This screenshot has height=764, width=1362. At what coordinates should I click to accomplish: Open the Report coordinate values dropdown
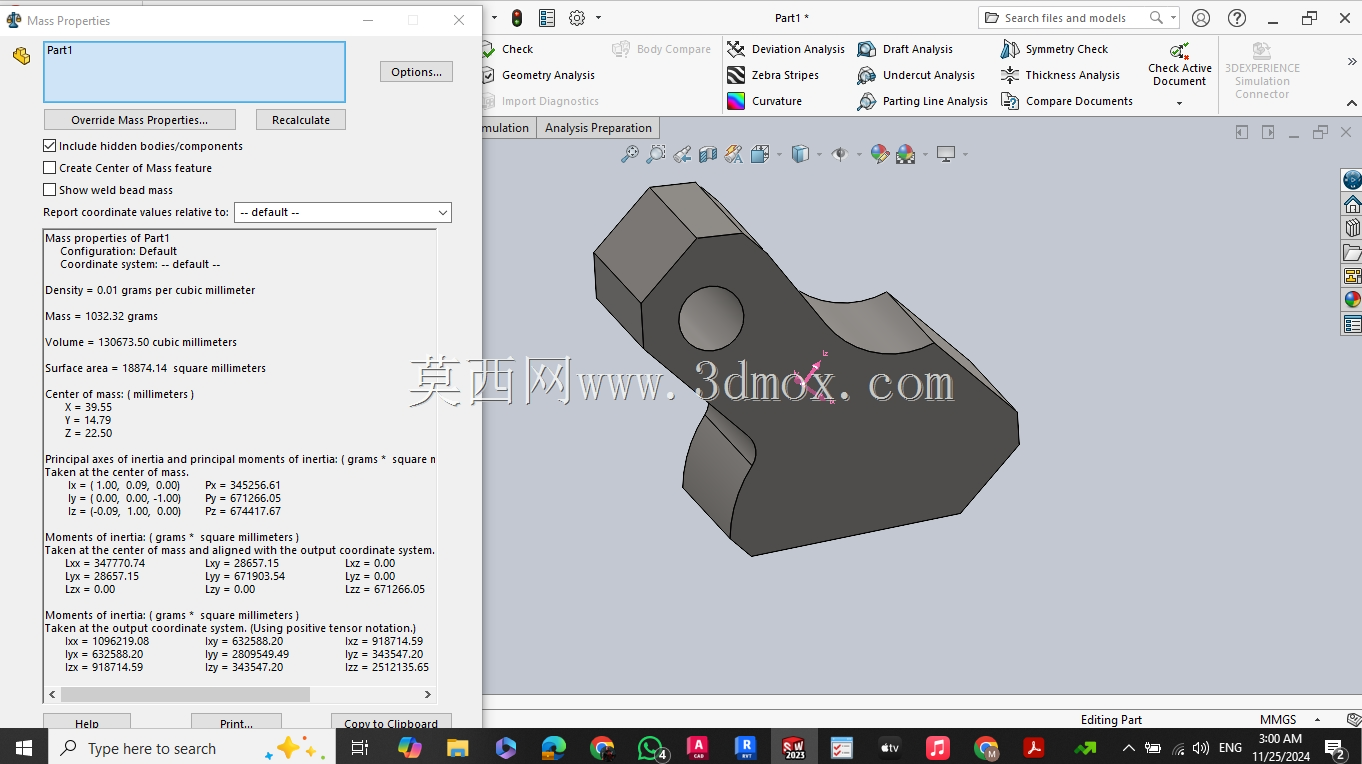(x=343, y=212)
